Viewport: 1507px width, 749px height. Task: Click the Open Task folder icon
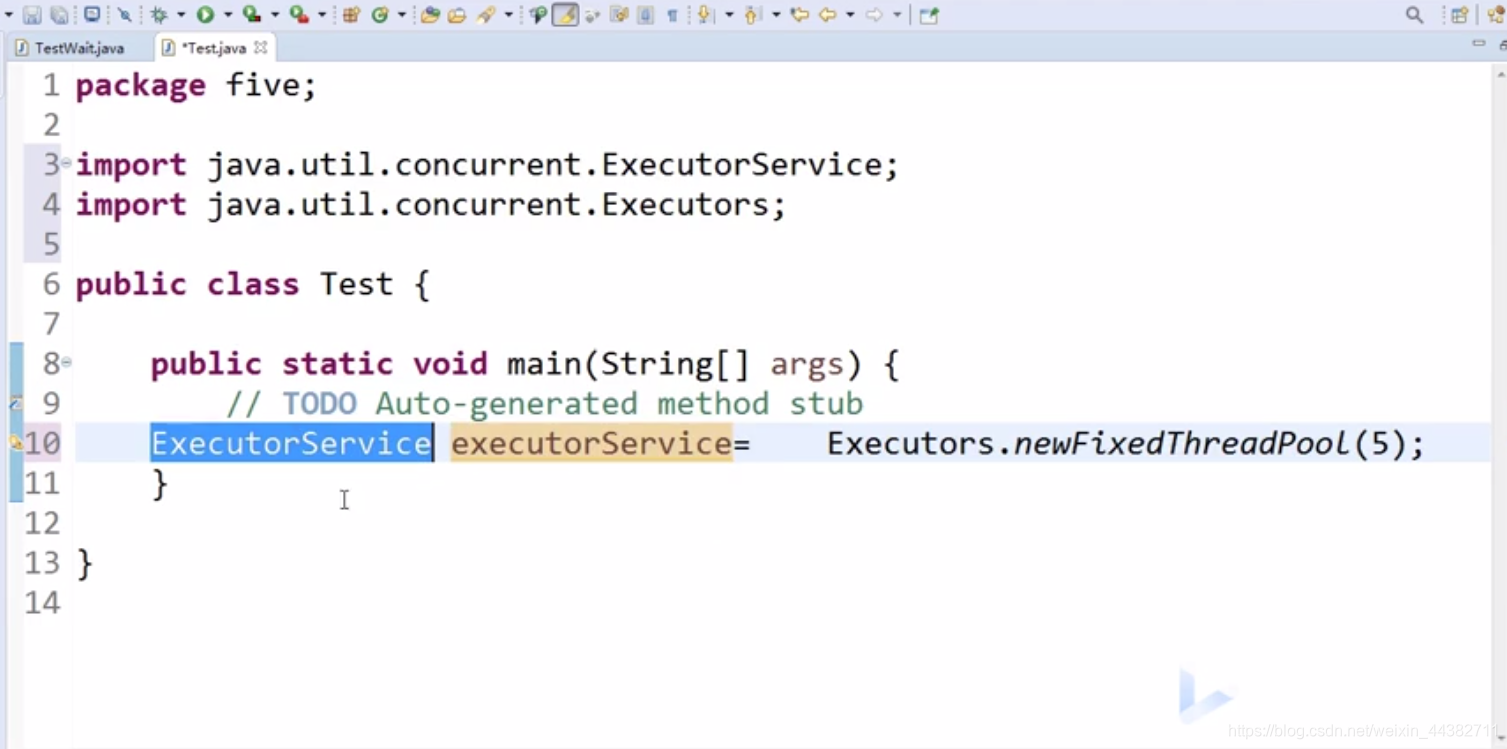457,15
